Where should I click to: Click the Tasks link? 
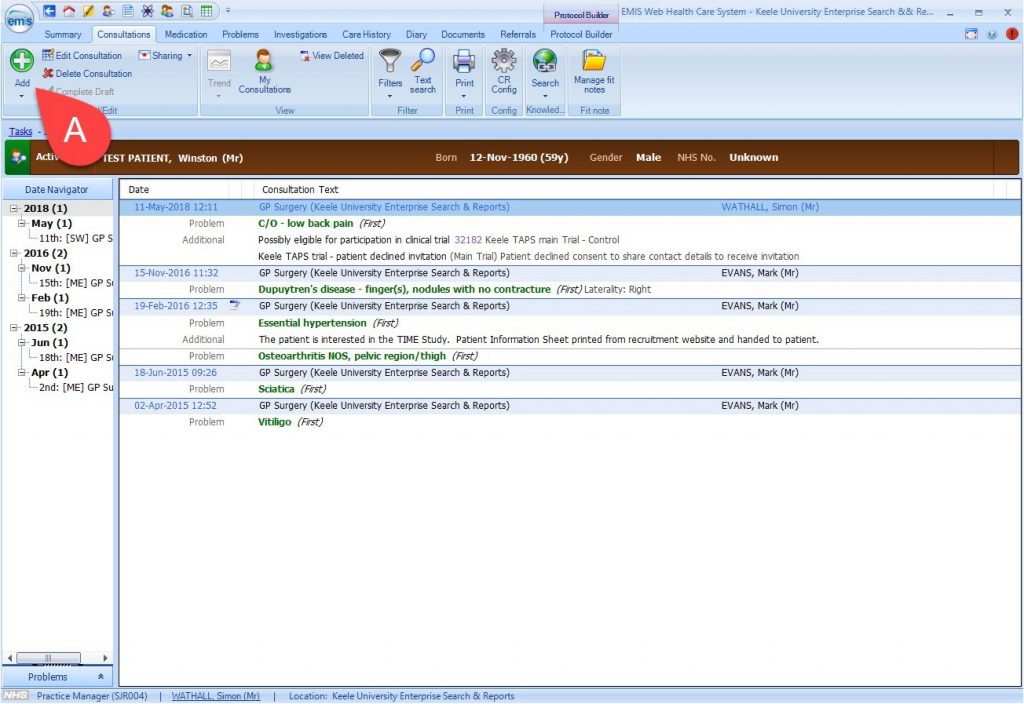(20, 131)
